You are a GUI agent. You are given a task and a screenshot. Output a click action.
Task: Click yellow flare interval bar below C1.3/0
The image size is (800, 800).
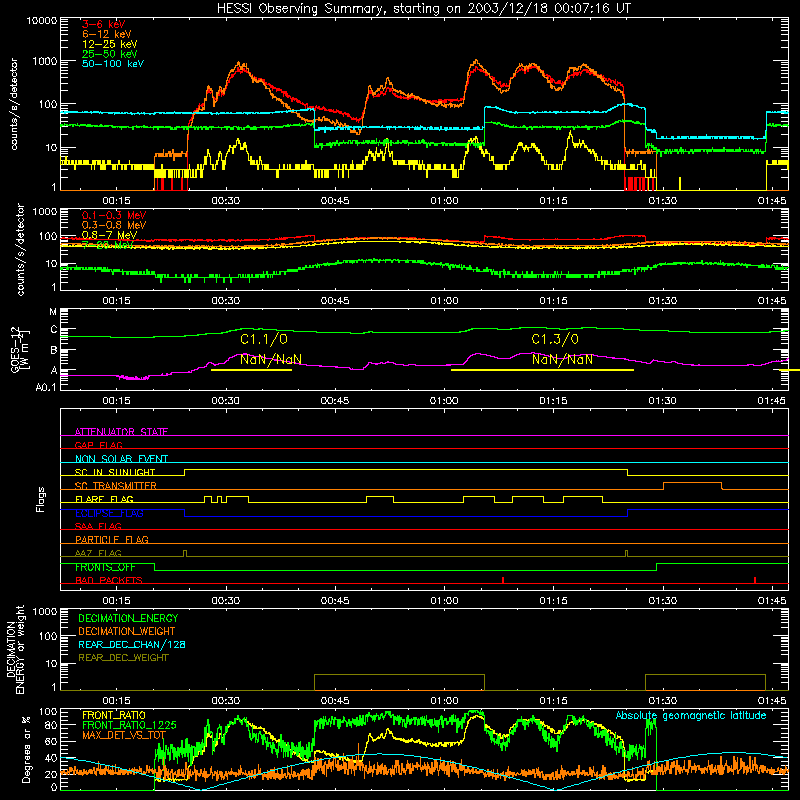(x=542, y=370)
